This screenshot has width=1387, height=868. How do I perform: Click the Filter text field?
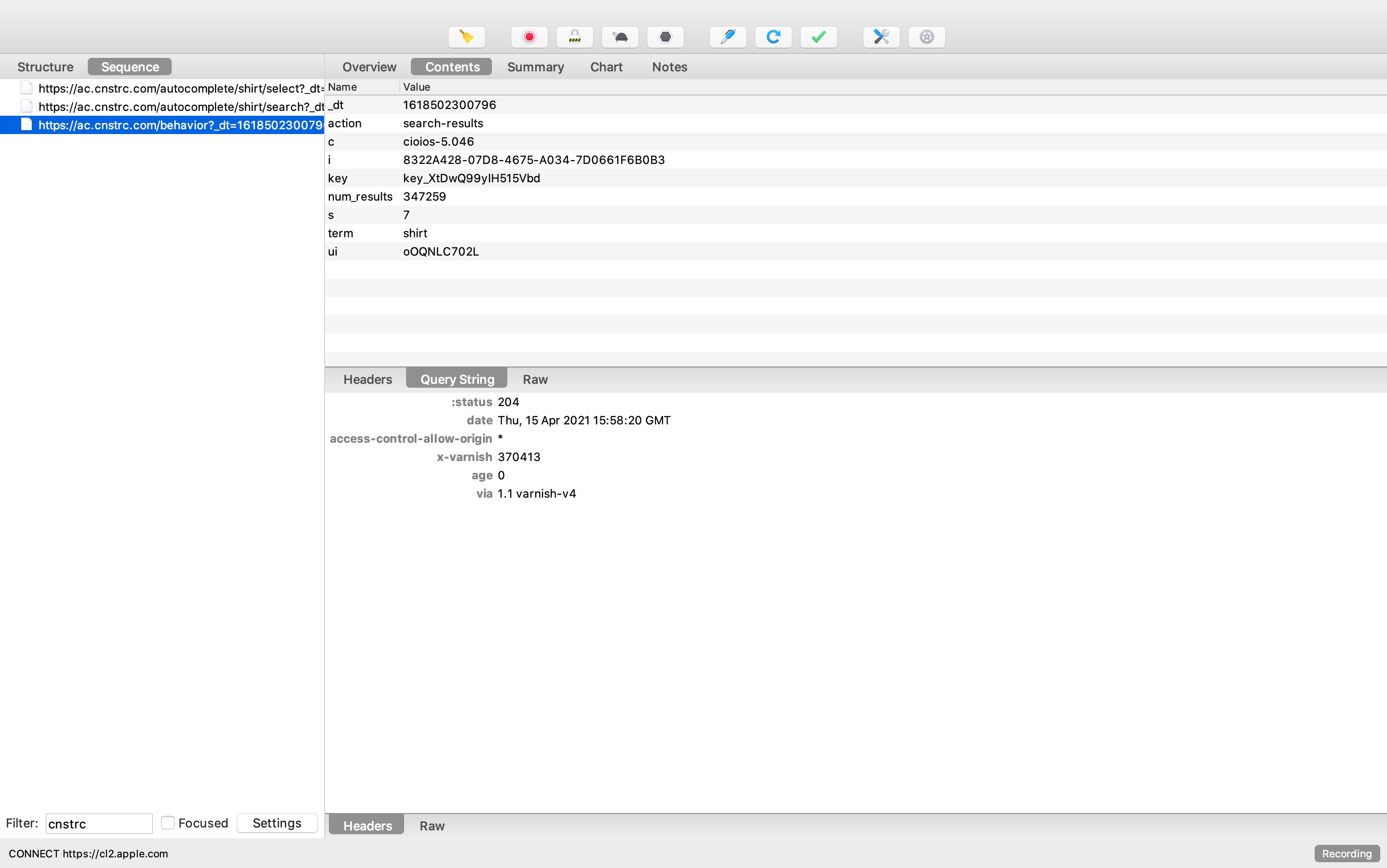(99, 823)
